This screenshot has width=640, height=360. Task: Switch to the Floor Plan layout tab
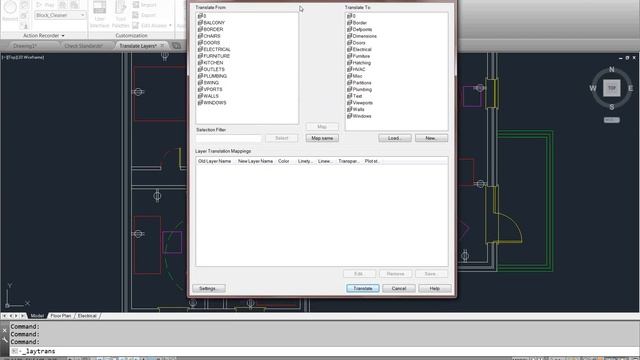click(x=61, y=316)
